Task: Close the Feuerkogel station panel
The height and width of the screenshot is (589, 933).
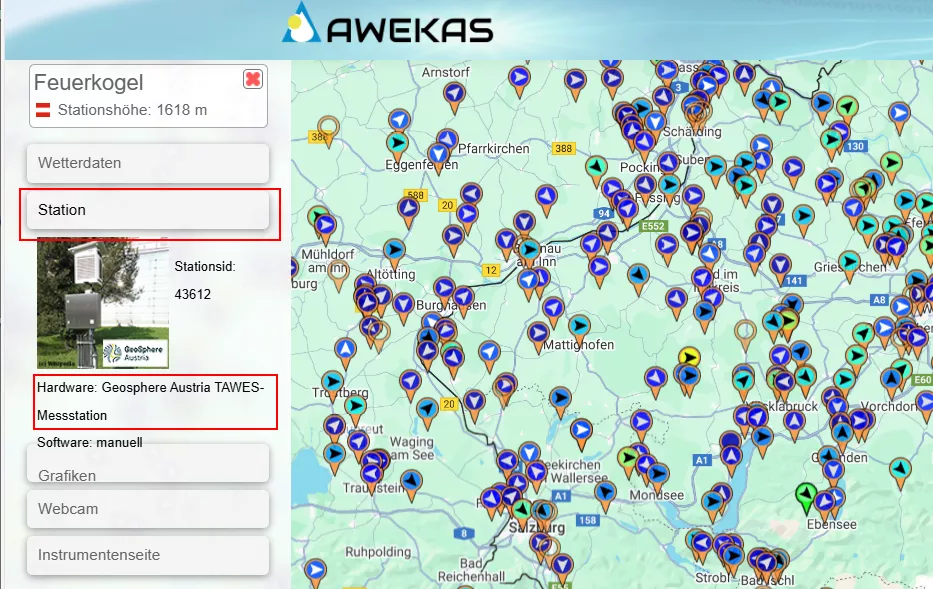Action: pyautogui.click(x=253, y=79)
